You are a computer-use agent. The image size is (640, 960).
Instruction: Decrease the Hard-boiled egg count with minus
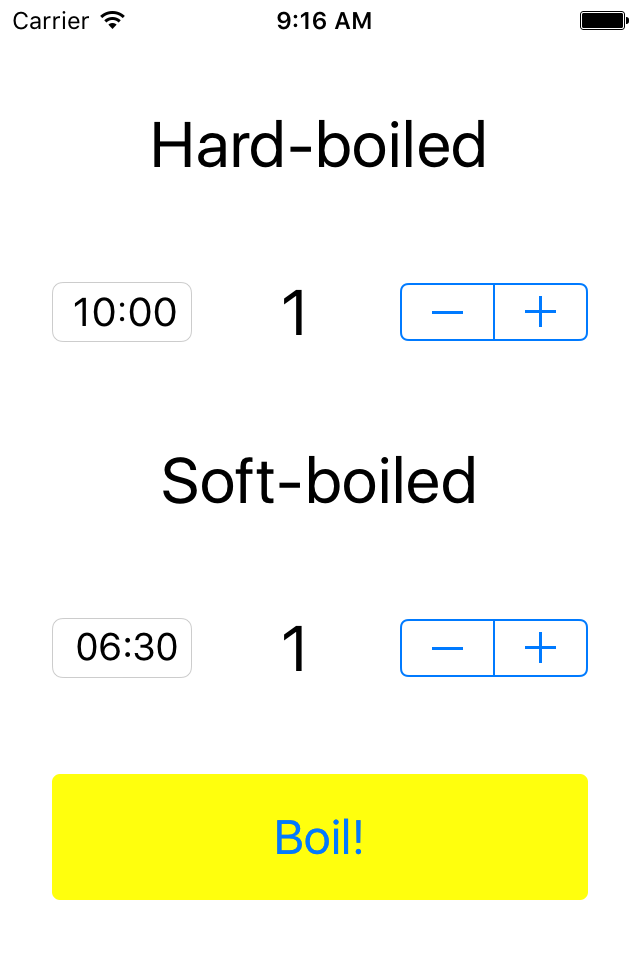(447, 312)
